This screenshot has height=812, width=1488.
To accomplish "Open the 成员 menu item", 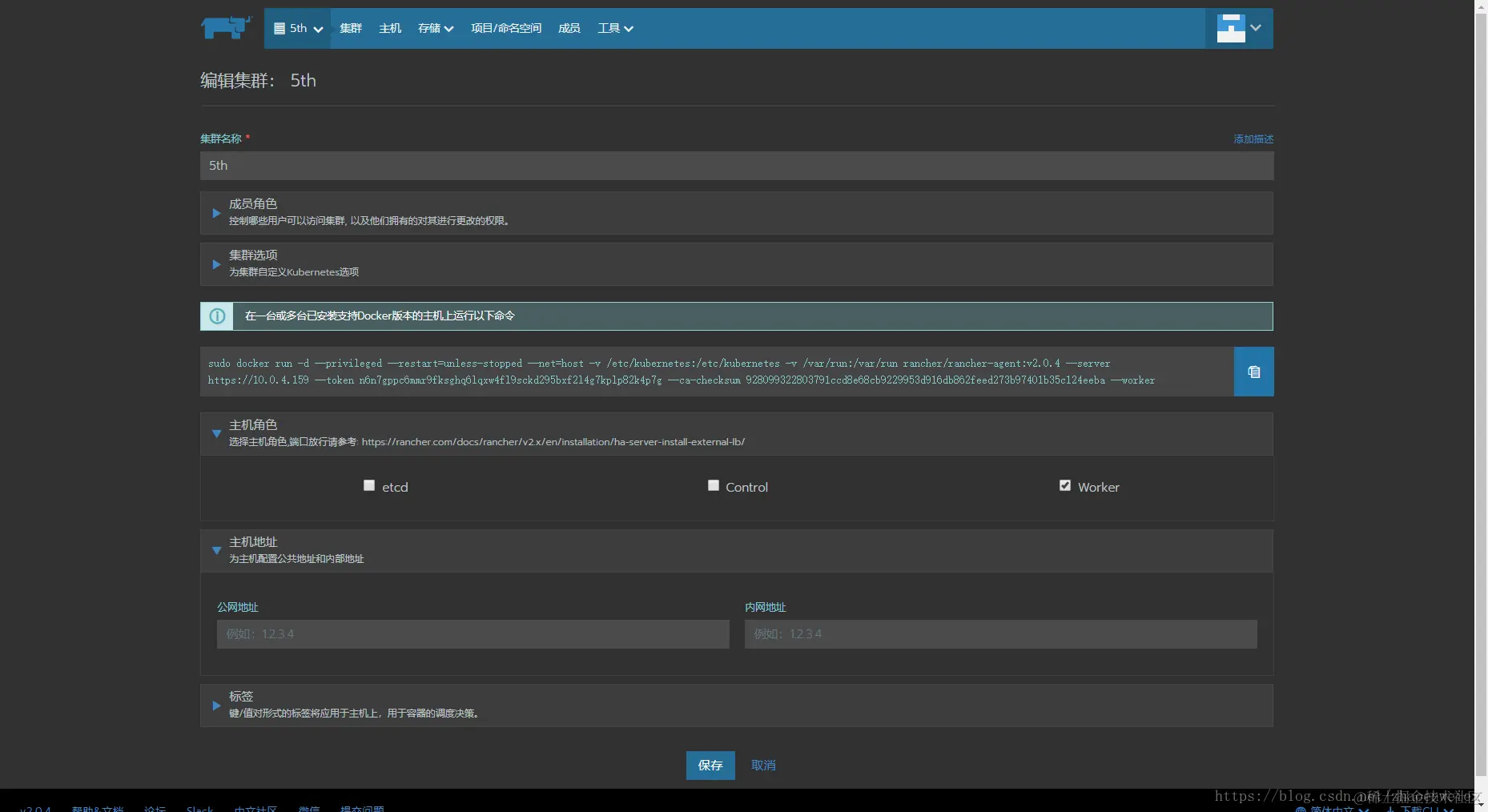I will pyautogui.click(x=569, y=28).
